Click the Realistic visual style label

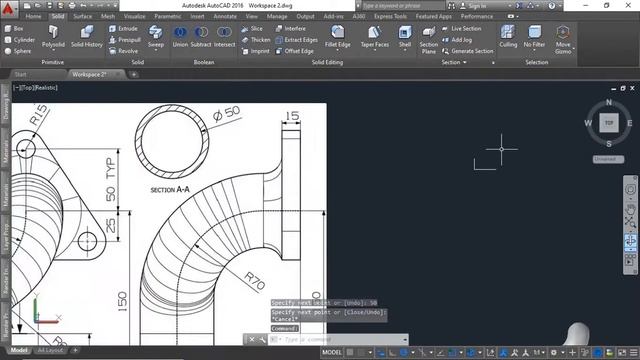(x=47, y=88)
